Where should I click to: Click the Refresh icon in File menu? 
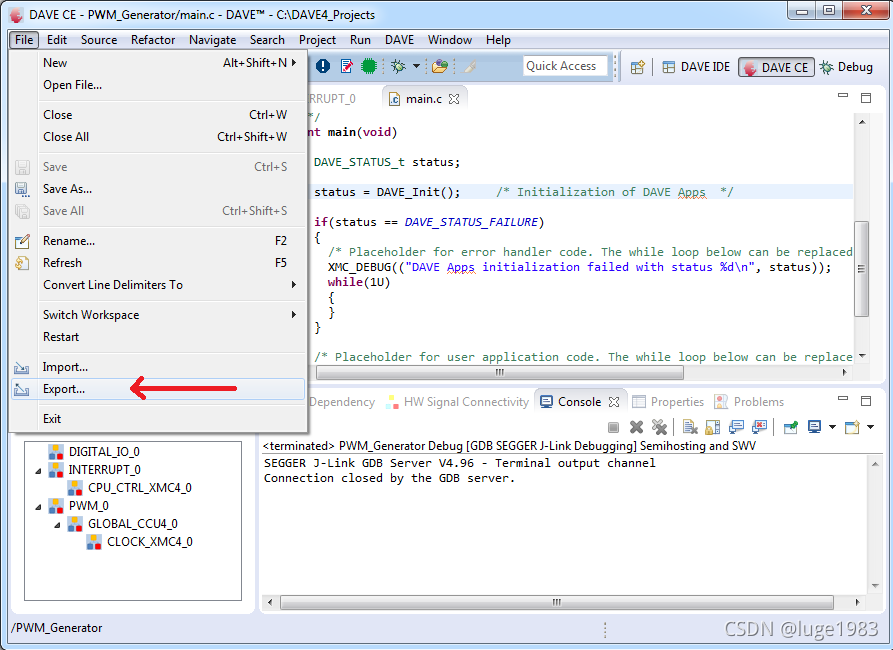point(22,263)
